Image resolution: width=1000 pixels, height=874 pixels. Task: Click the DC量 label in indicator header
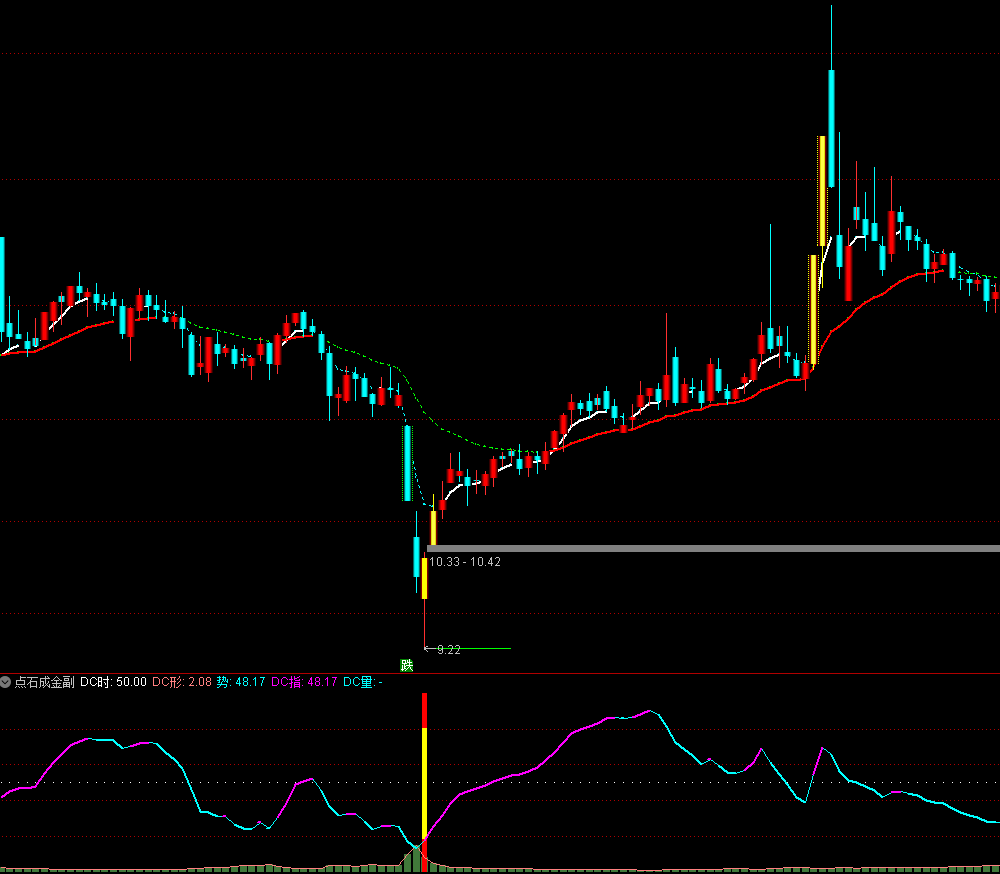click(x=362, y=682)
